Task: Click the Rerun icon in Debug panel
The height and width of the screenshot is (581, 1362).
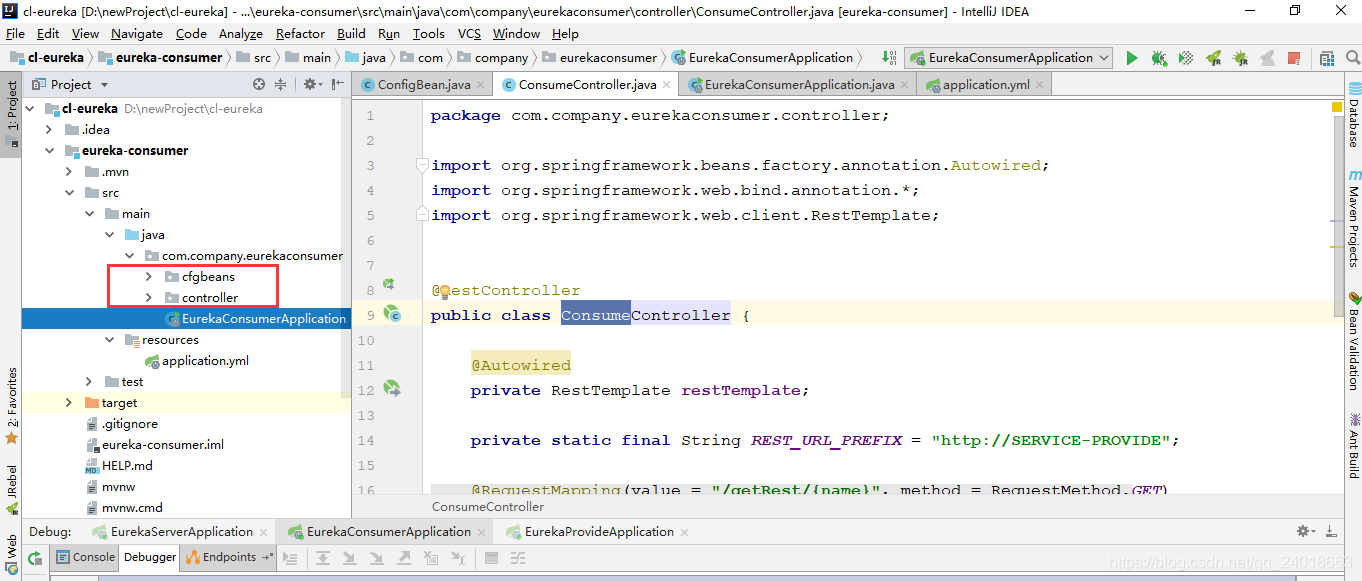Action: tap(35, 558)
